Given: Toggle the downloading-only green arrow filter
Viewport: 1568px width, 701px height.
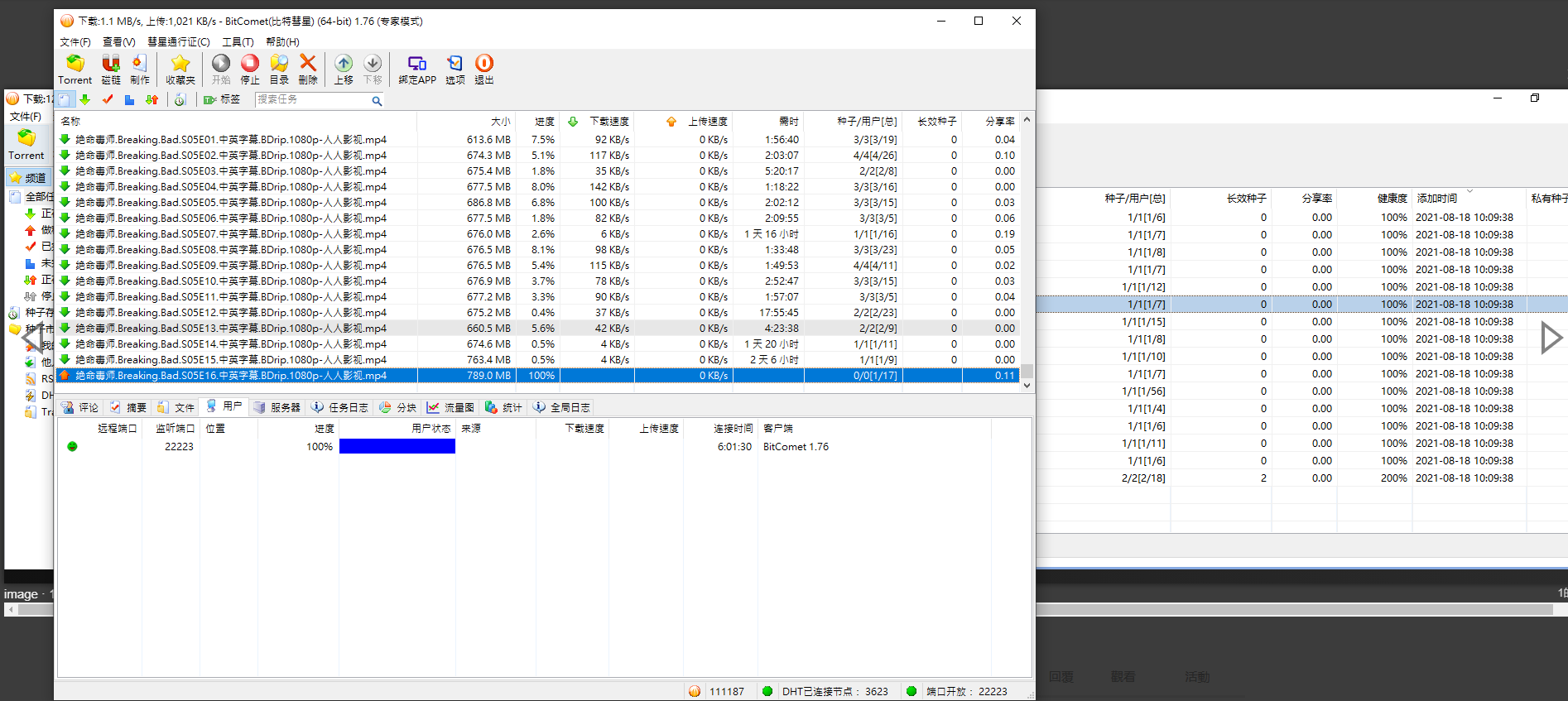Looking at the screenshot, I should click(x=84, y=99).
